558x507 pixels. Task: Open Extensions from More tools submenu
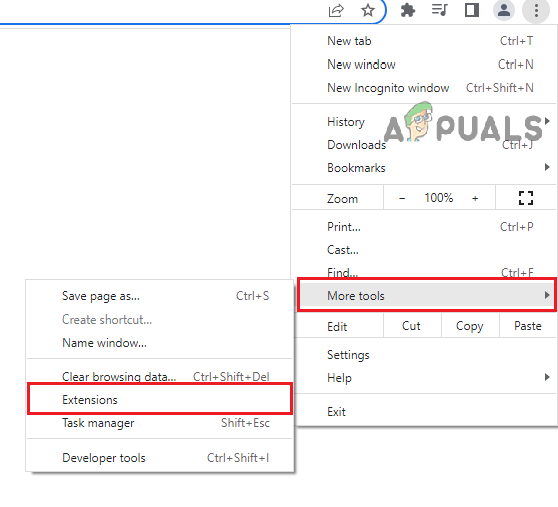point(160,400)
